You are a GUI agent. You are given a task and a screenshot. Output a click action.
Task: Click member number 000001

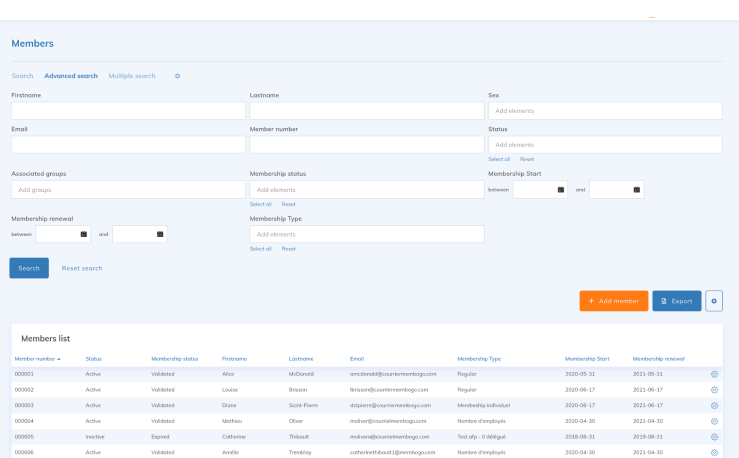click(24, 374)
